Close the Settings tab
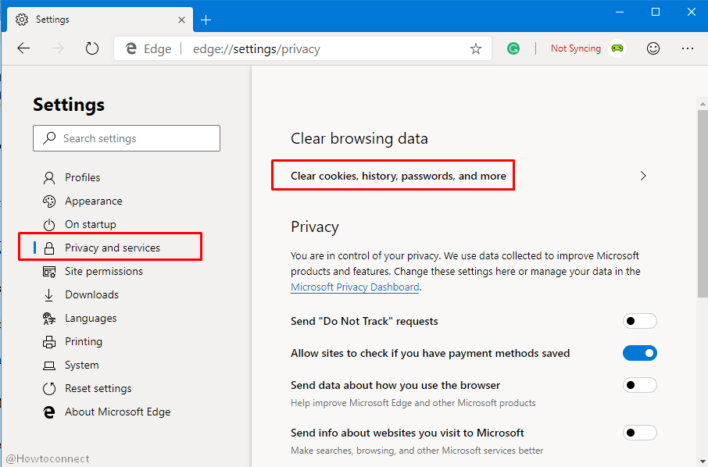Image resolution: width=708 pixels, height=467 pixels. [182, 20]
